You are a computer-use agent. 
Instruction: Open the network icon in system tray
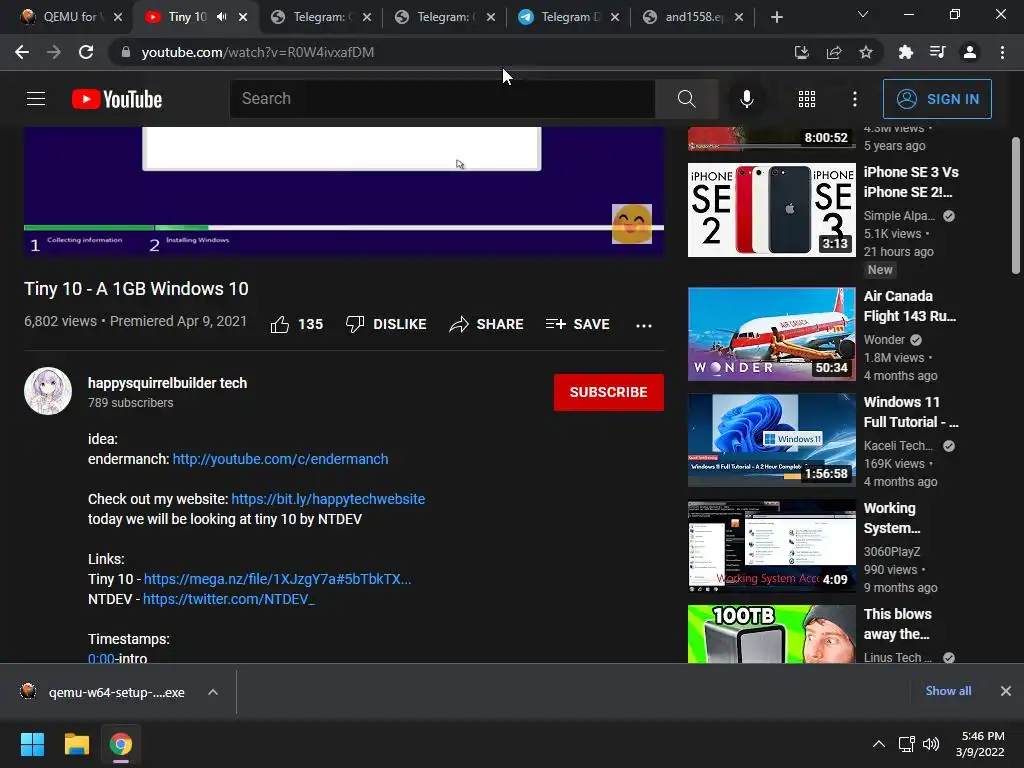(x=906, y=744)
